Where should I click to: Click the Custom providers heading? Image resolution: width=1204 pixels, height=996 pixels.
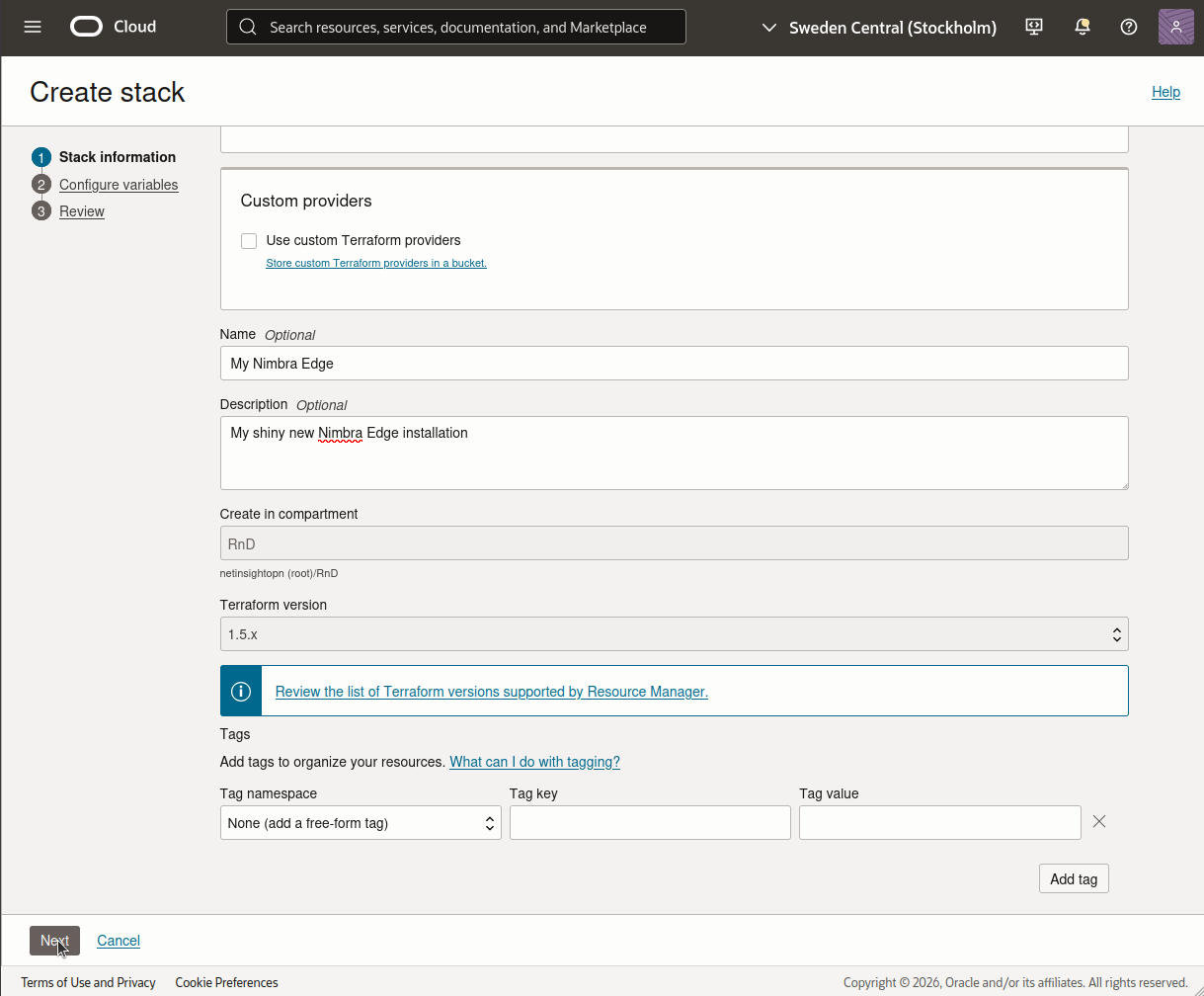pyautogui.click(x=306, y=201)
